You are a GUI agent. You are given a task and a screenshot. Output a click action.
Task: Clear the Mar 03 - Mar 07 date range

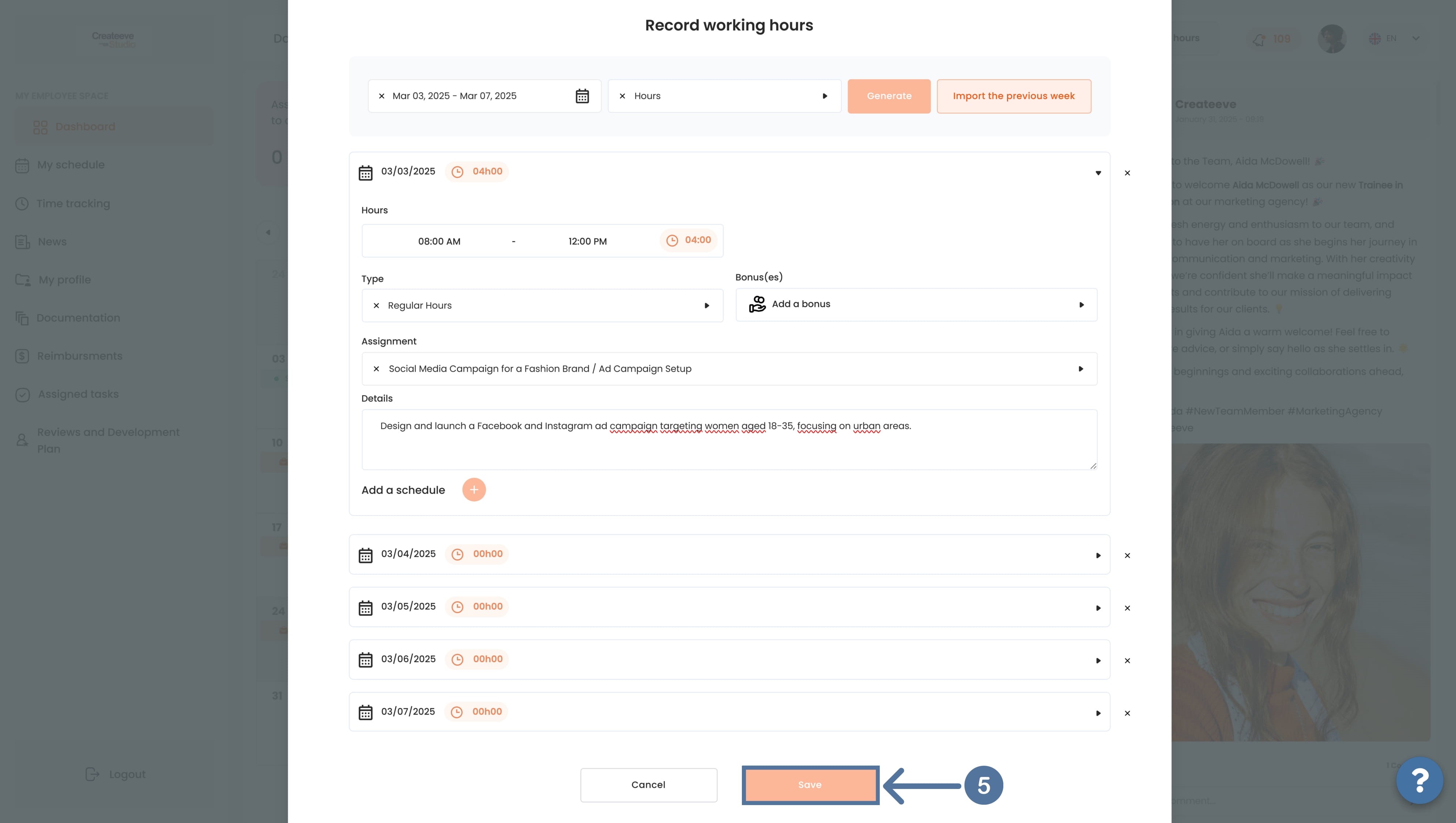(x=381, y=96)
